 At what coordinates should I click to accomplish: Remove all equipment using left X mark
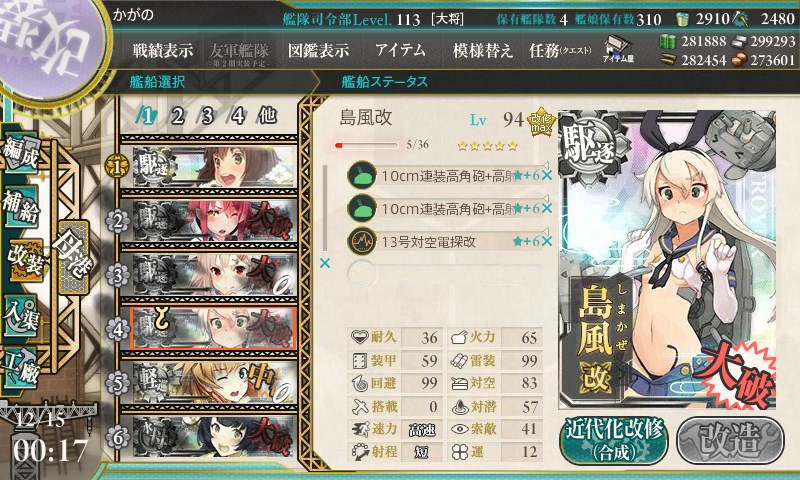coord(324,263)
